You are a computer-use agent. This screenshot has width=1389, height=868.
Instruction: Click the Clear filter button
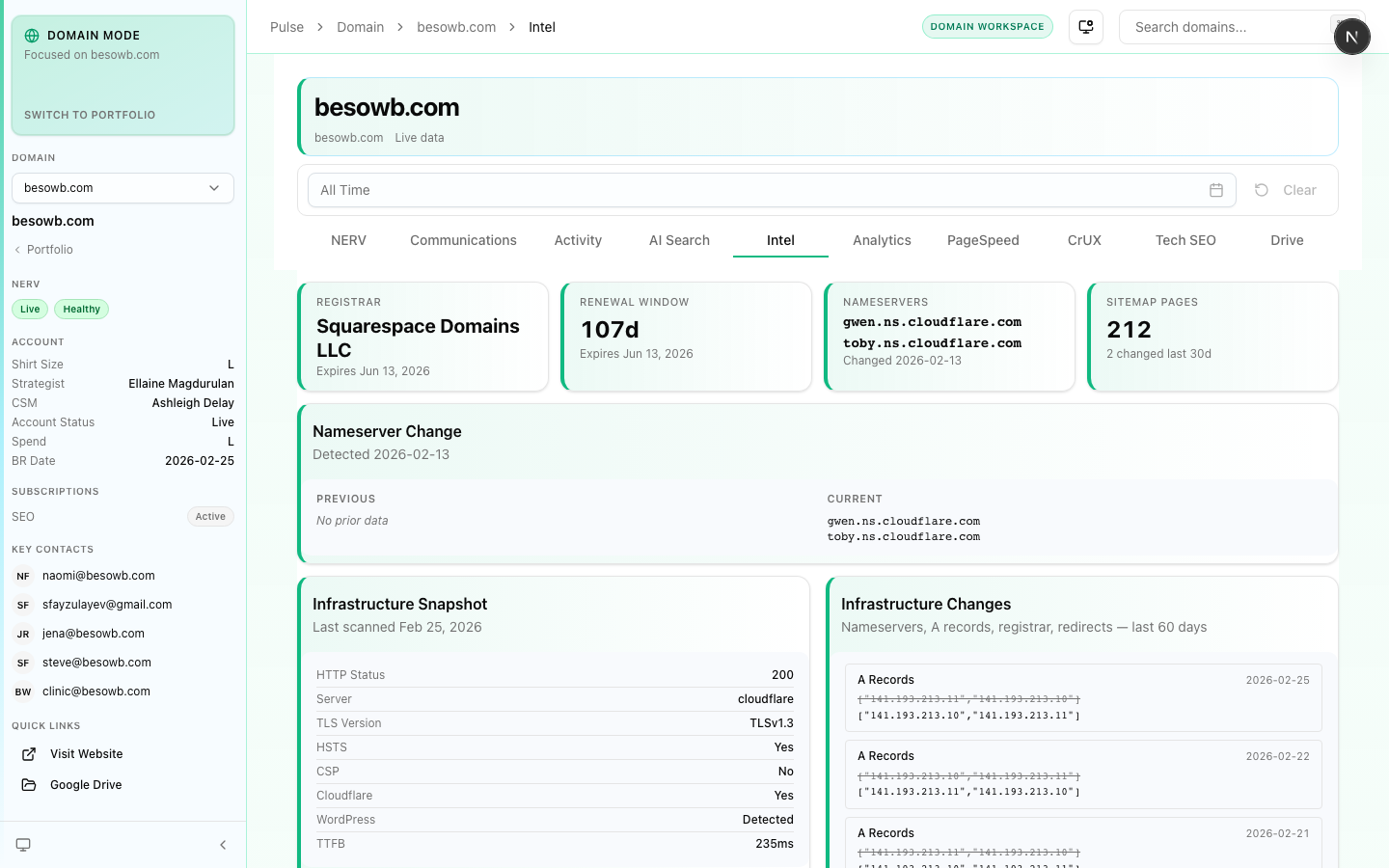pyautogui.click(x=1286, y=190)
